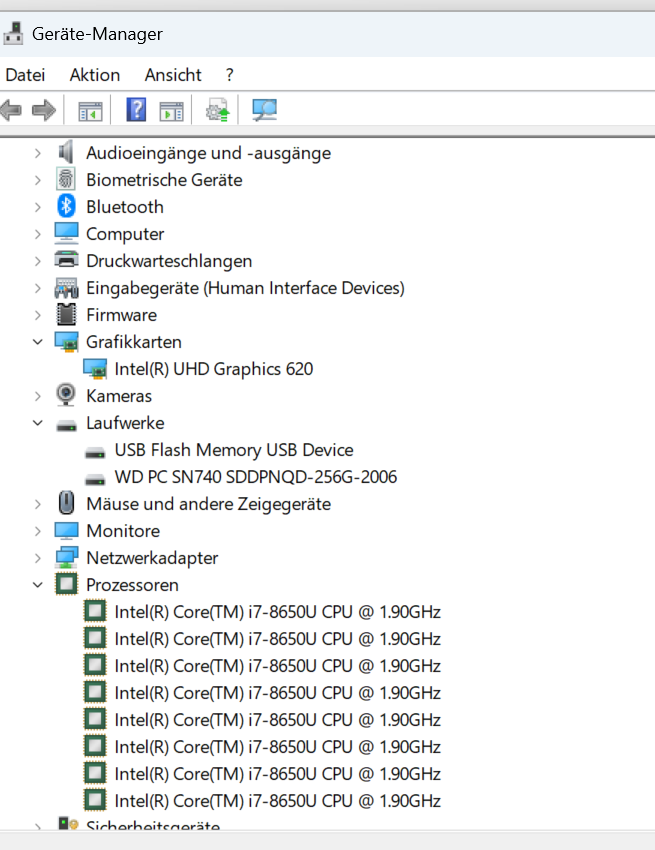Open Help via the blue question-mark icon
The image size is (655, 850).
point(136,110)
